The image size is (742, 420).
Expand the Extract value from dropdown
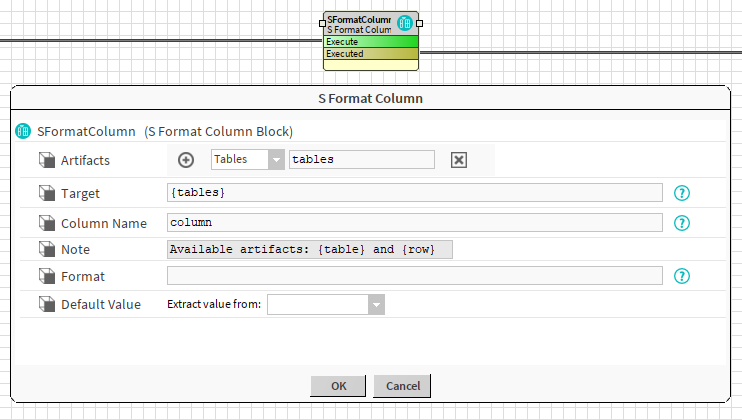click(376, 304)
